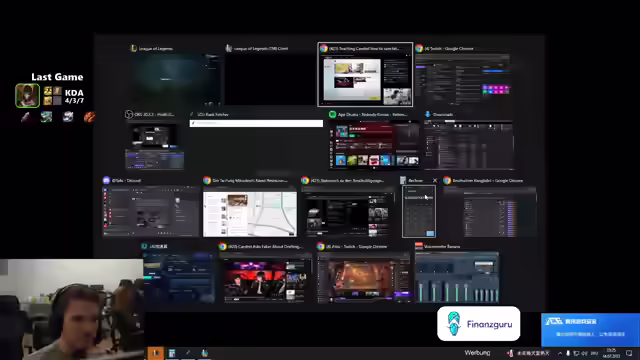640x360 pixels.
Task: Click the Rechner calculator icon in switcher
Action: tap(403, 180)
